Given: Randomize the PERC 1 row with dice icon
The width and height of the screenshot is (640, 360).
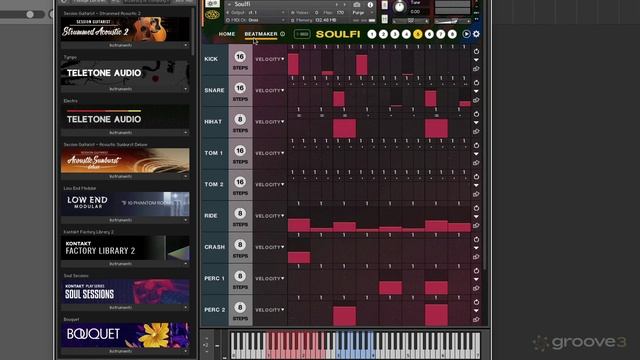Looking at the screenshot, I should point(476,288).
